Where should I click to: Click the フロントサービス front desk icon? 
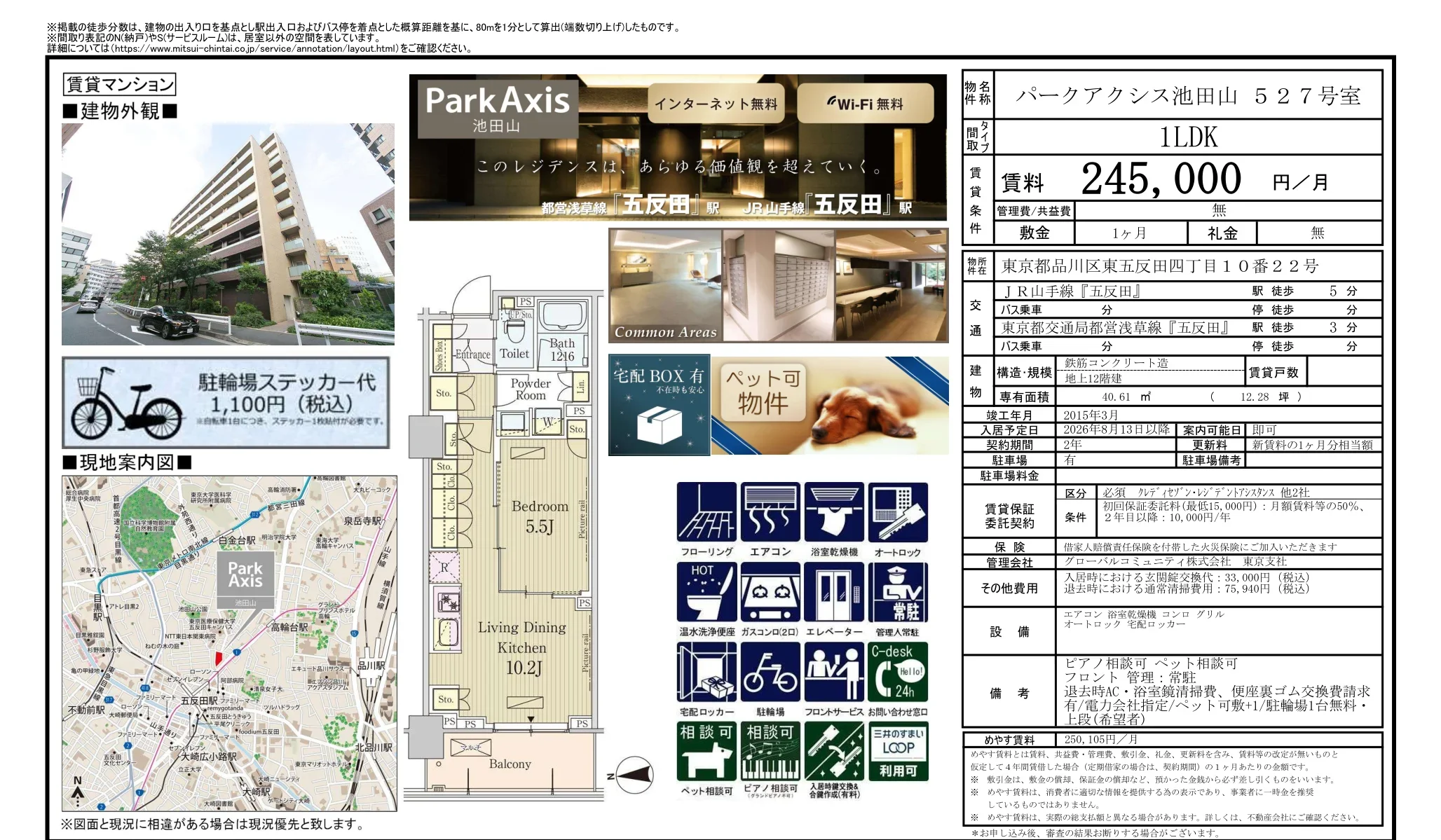[834, 672]
